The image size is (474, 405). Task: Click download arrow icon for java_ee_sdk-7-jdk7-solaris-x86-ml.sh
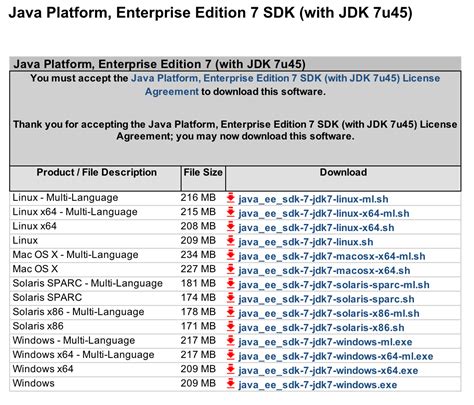click(231, 312)
